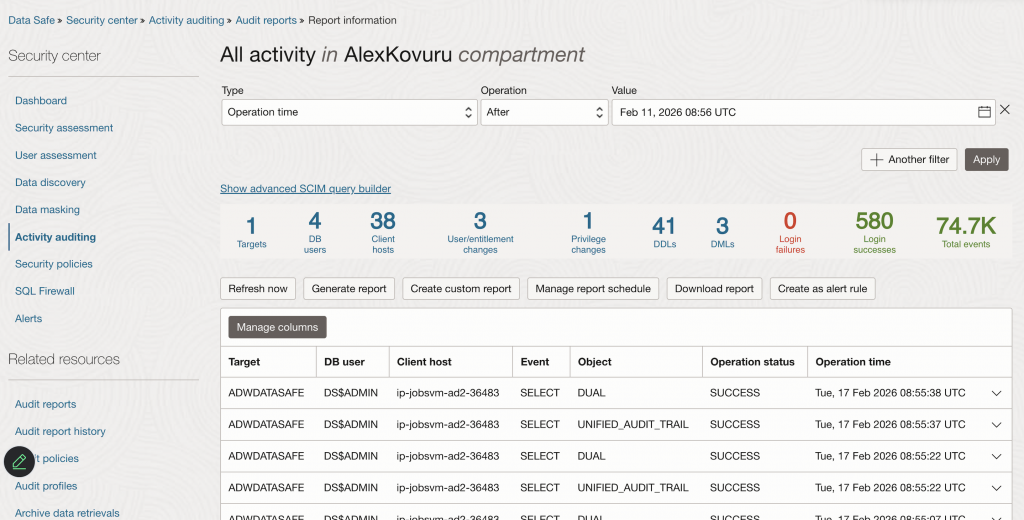Click the plus icon on Another filter
This screenshot has width=1024, height=520.
coord(876,160)
